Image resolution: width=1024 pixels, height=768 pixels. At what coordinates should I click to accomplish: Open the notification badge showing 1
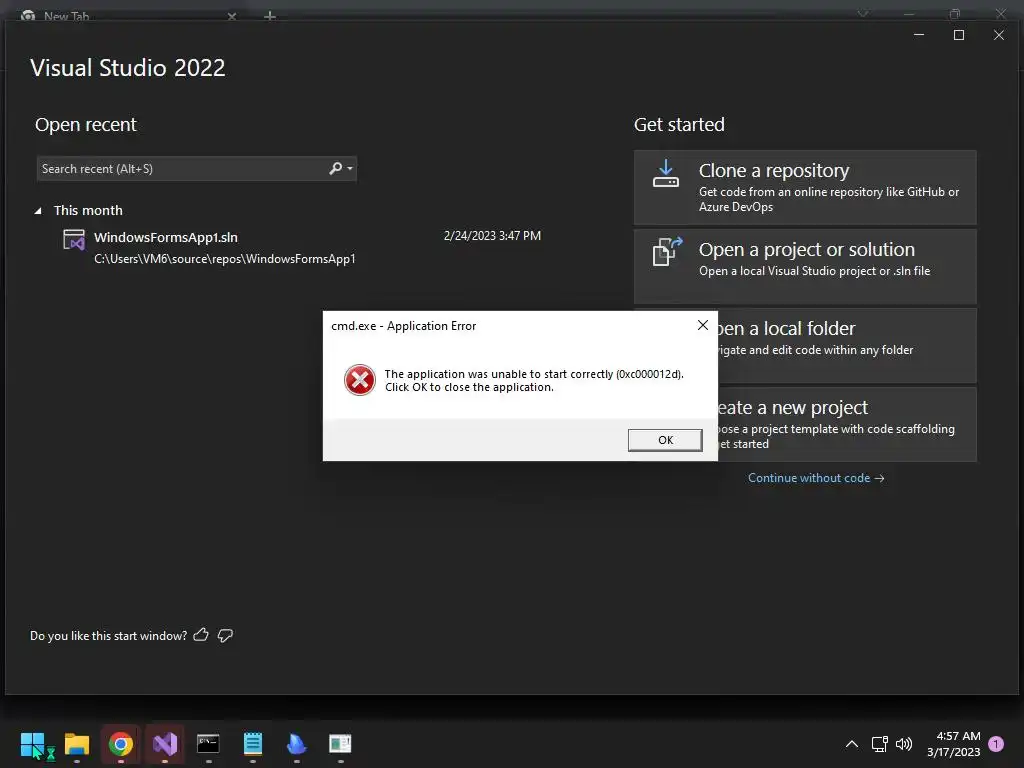click(x=996, y=744)
